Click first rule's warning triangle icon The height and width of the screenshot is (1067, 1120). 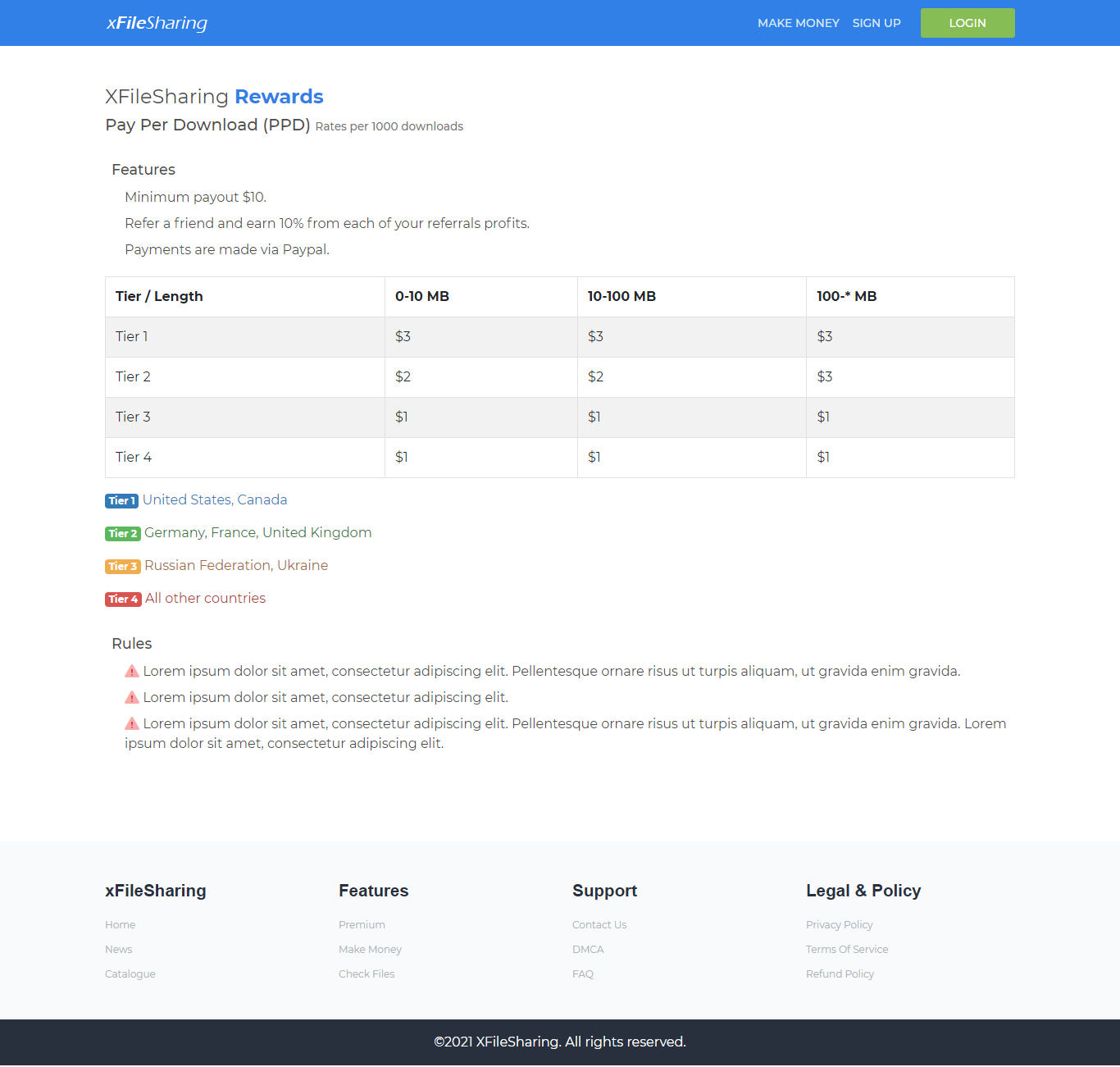[132, 671]
